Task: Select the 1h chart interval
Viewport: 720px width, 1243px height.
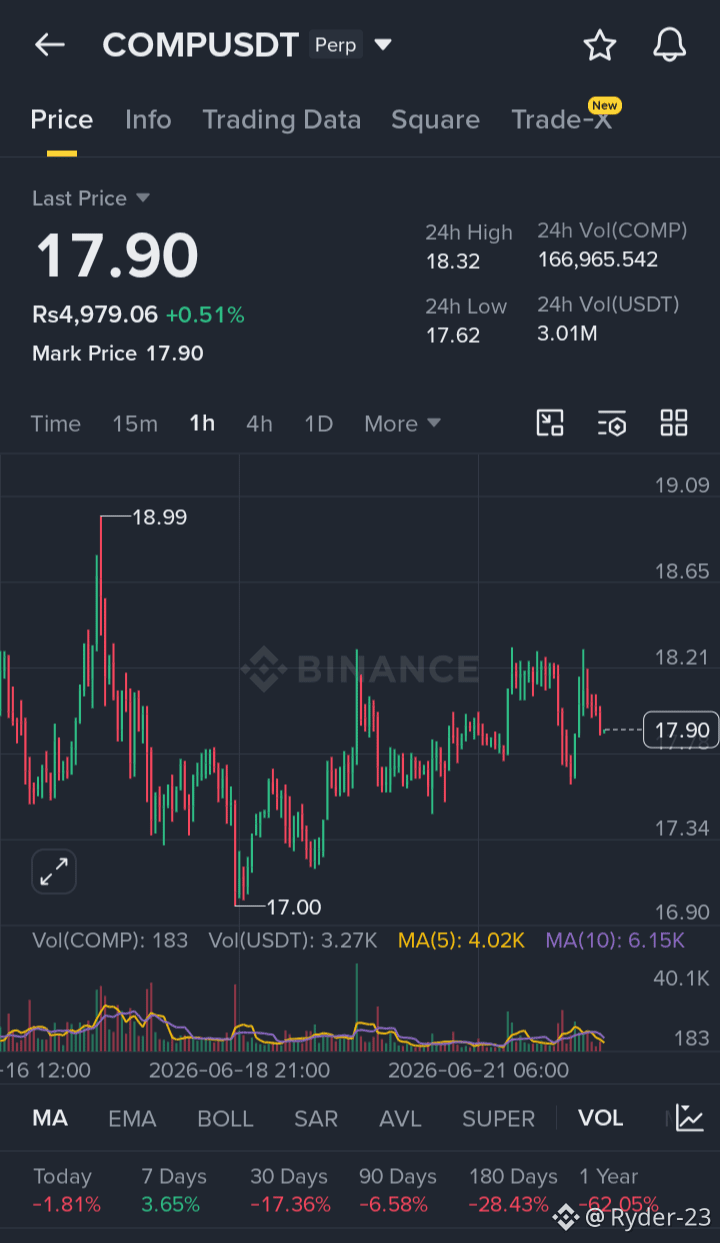Action: (x=202, y=424)
